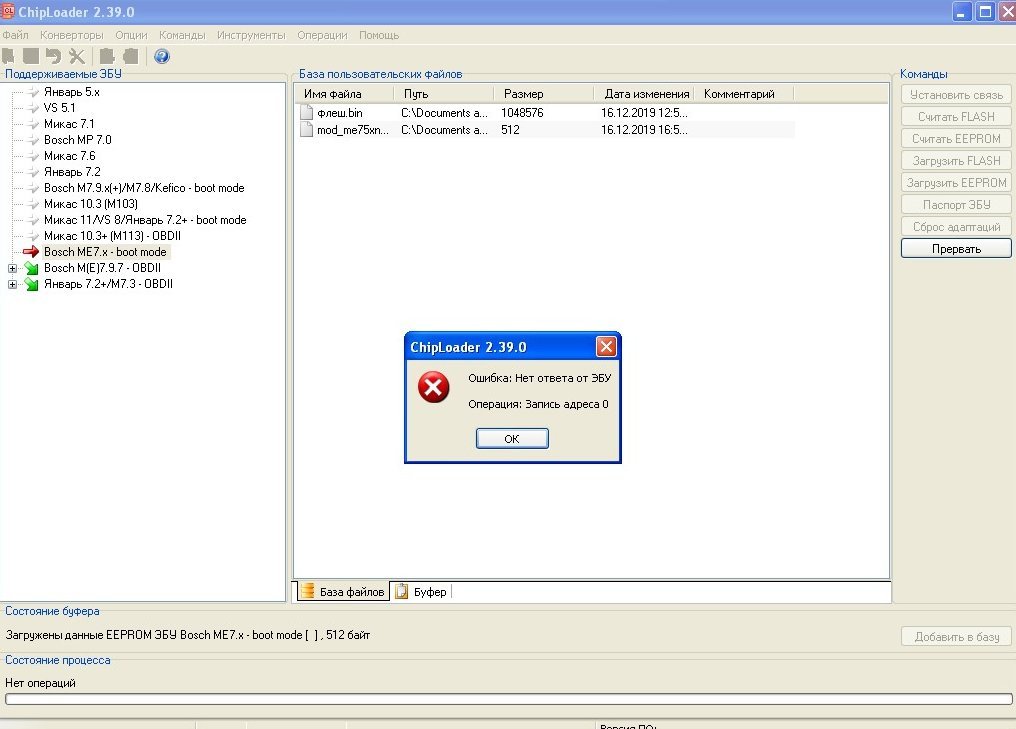This screenshot has height=729, width=1016.
Task: Click the process progress bar
Action: pyautogui.click(x=508, y=699)
